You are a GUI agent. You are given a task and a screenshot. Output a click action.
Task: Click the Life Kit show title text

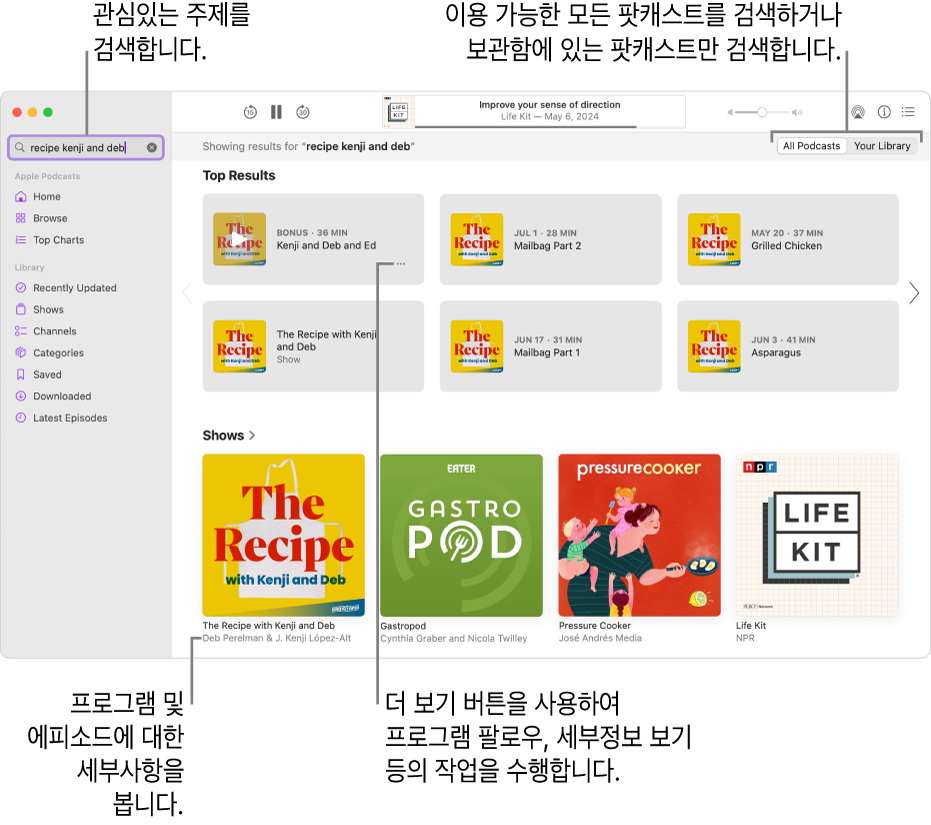click(751, 626)
